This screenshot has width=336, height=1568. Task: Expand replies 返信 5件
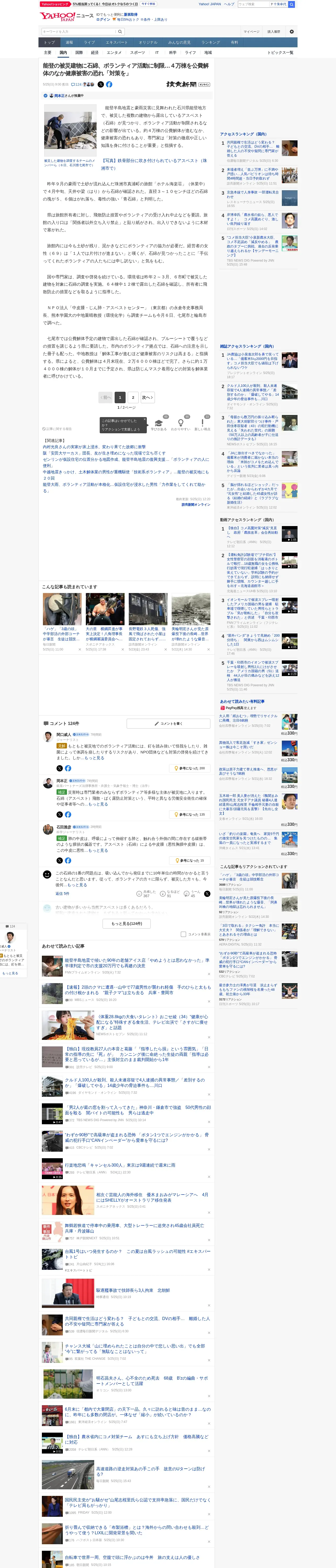[63, 893]
